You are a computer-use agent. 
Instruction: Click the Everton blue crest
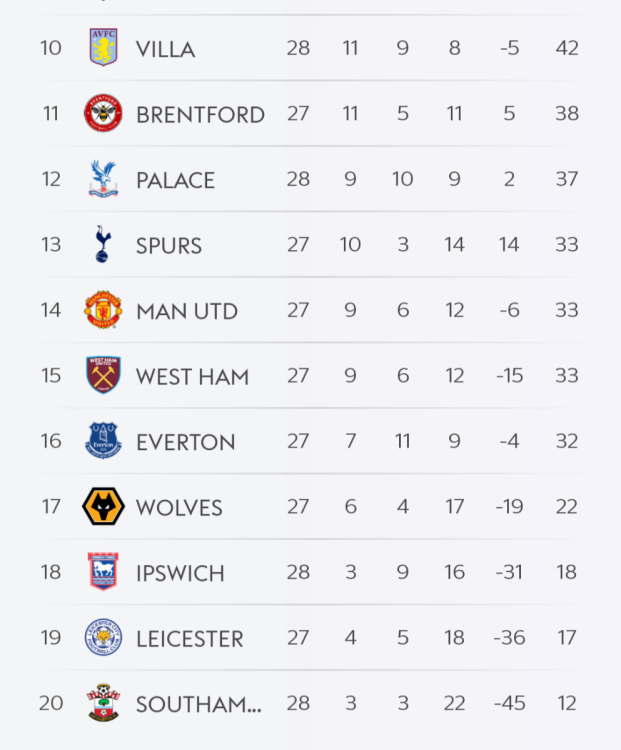(x=102, y=441)
